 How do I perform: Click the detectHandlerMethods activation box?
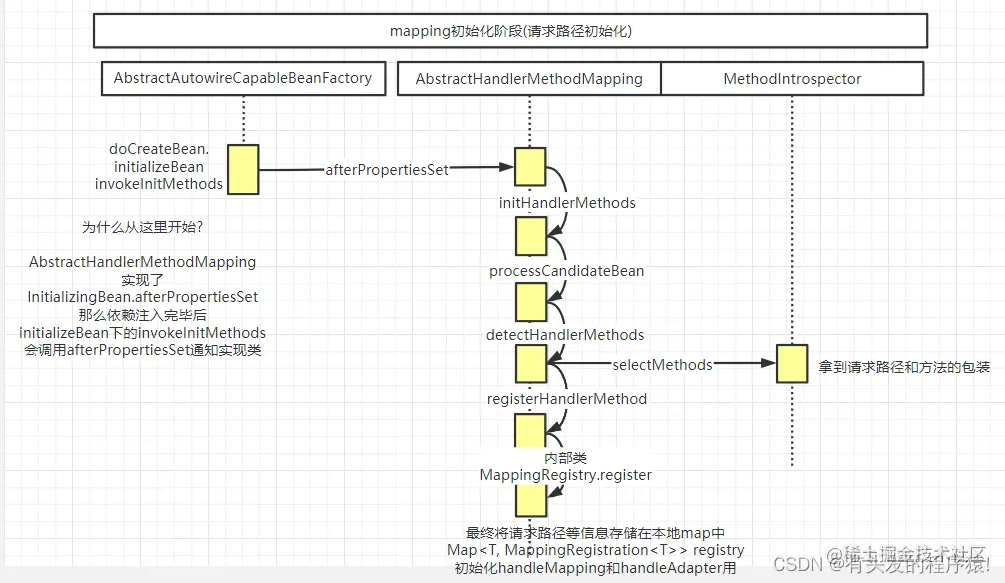[530, 301]
